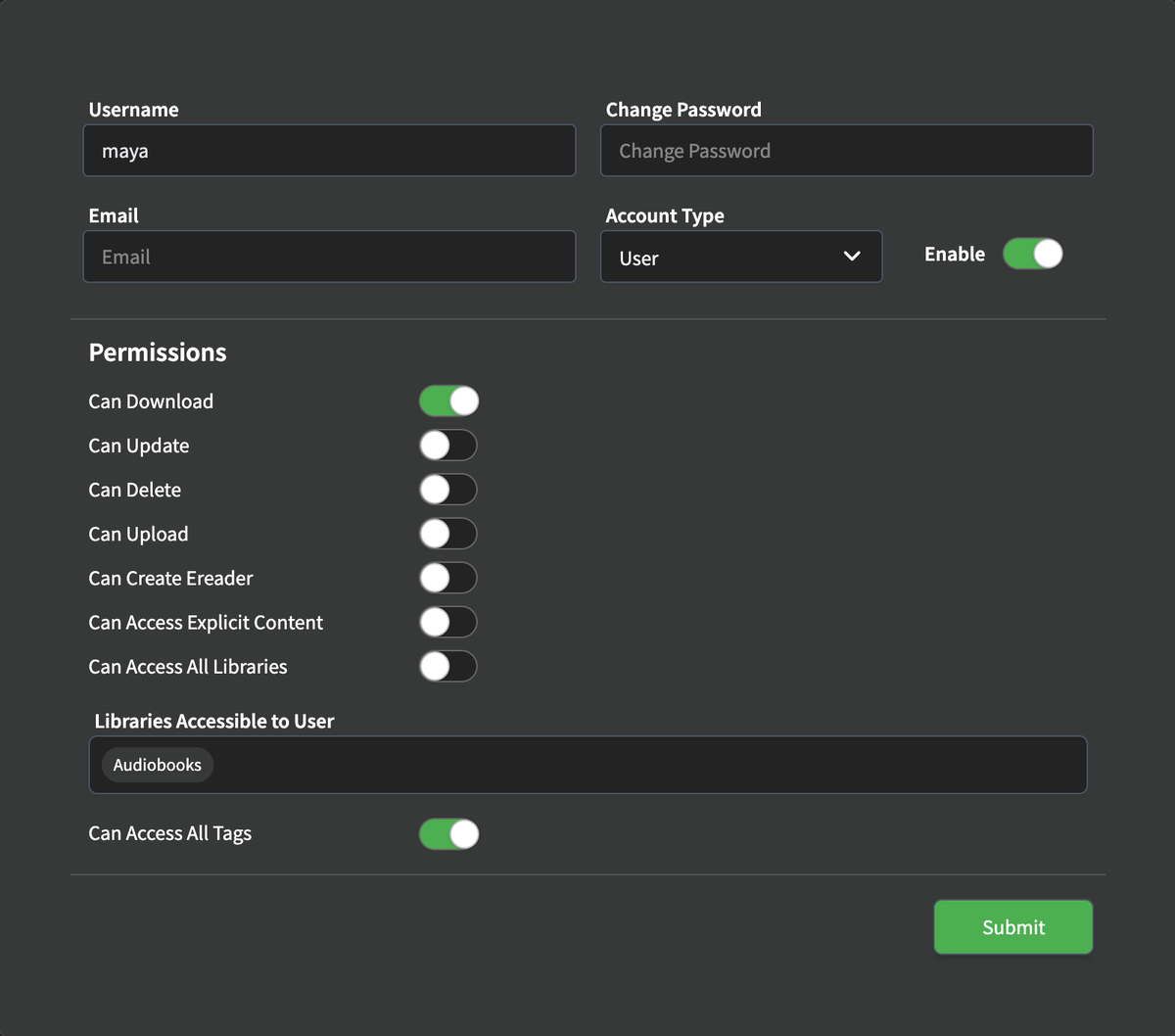
Task: Click the Username field label
Action: point(134,110)
